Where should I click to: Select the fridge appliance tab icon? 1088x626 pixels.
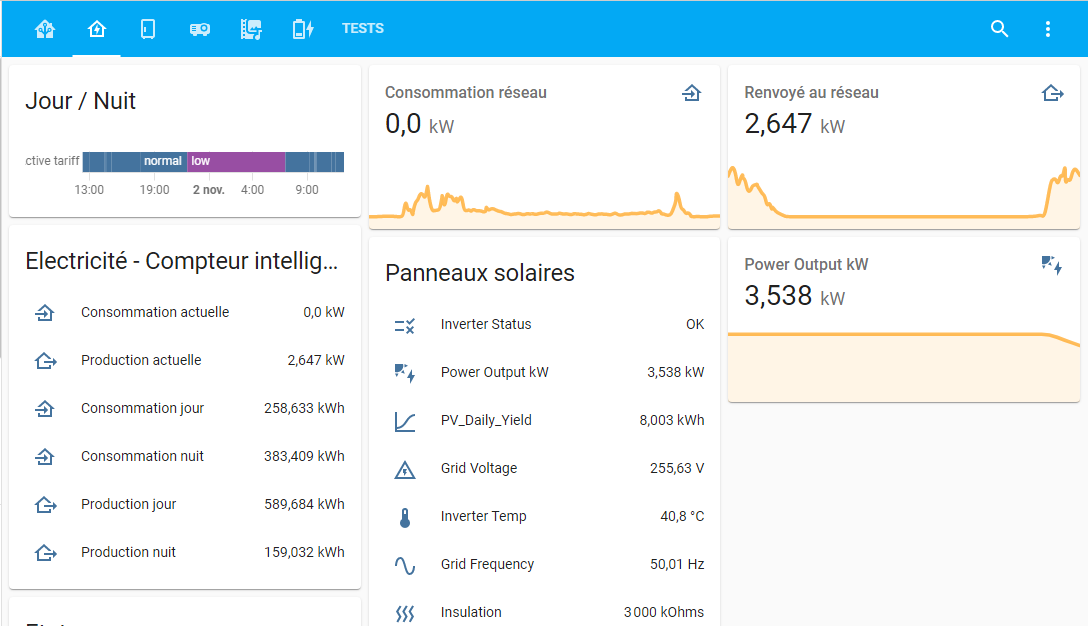pyautogui.click(x=147, y=29)
